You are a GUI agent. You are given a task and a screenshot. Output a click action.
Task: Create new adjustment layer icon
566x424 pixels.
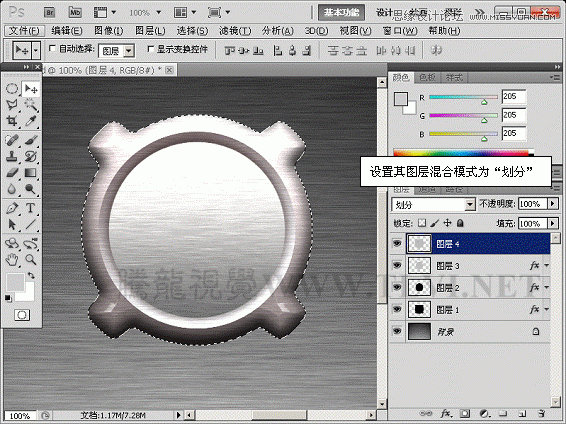[x=484, y=414]
